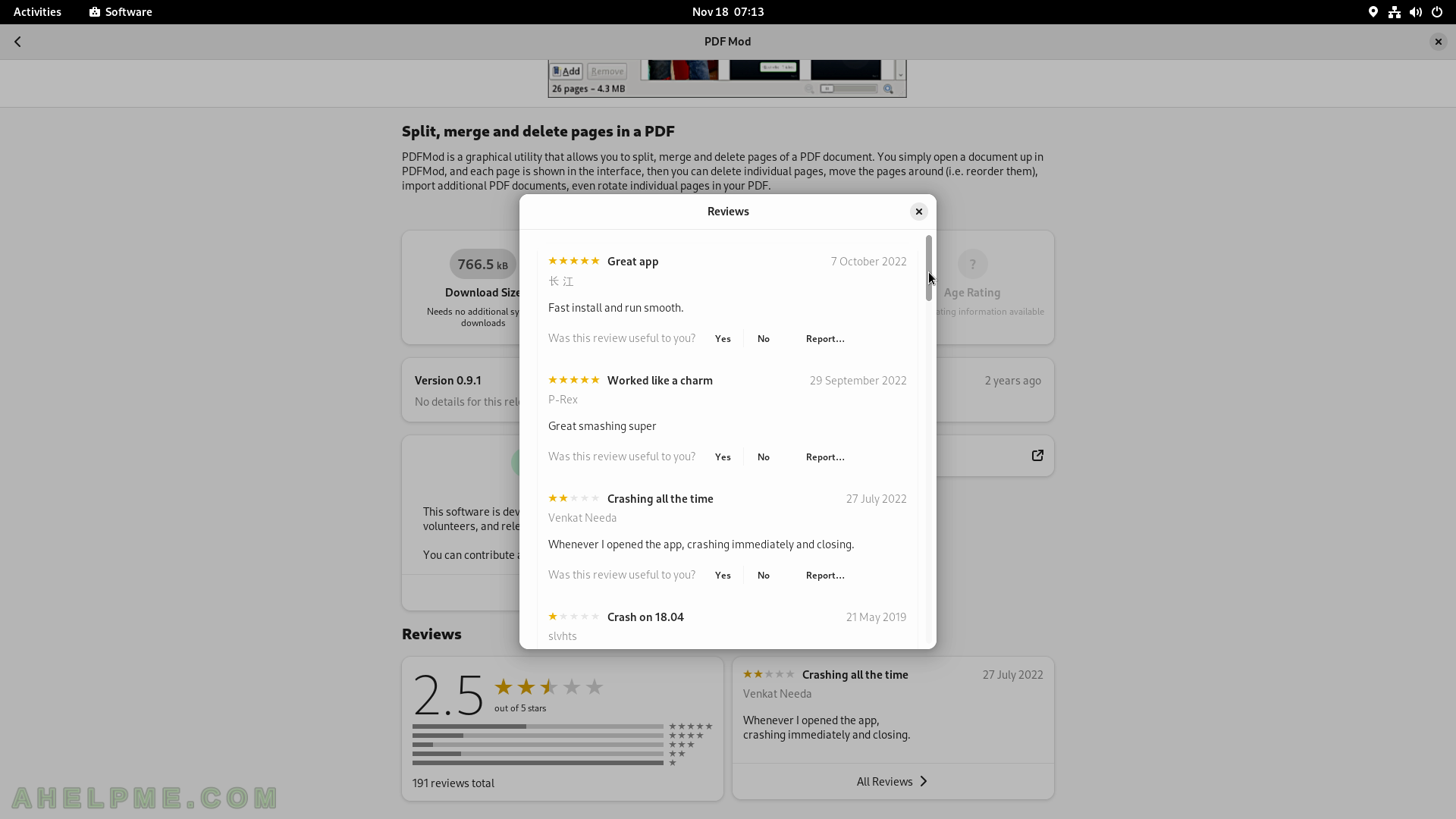Screen dimensions: 1456x819
Task: Go back with the header back arrow
Action: point(17,42)
